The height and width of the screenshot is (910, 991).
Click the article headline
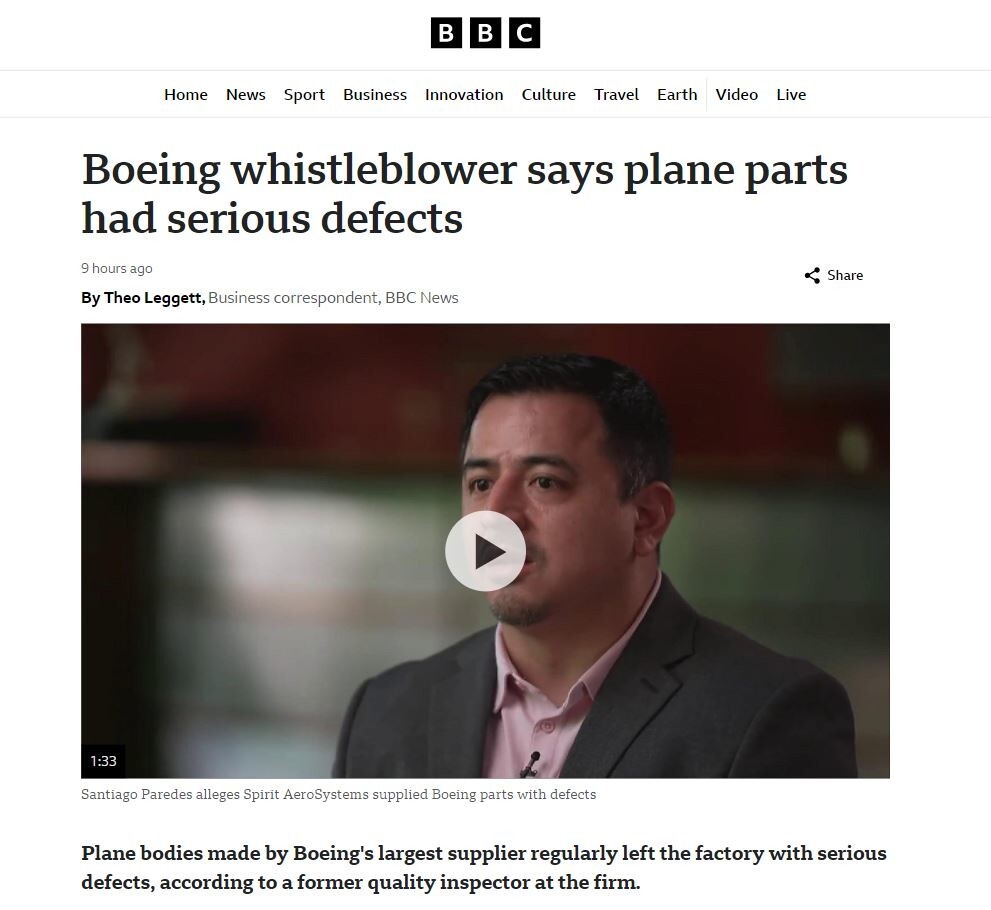click(465, 194)
